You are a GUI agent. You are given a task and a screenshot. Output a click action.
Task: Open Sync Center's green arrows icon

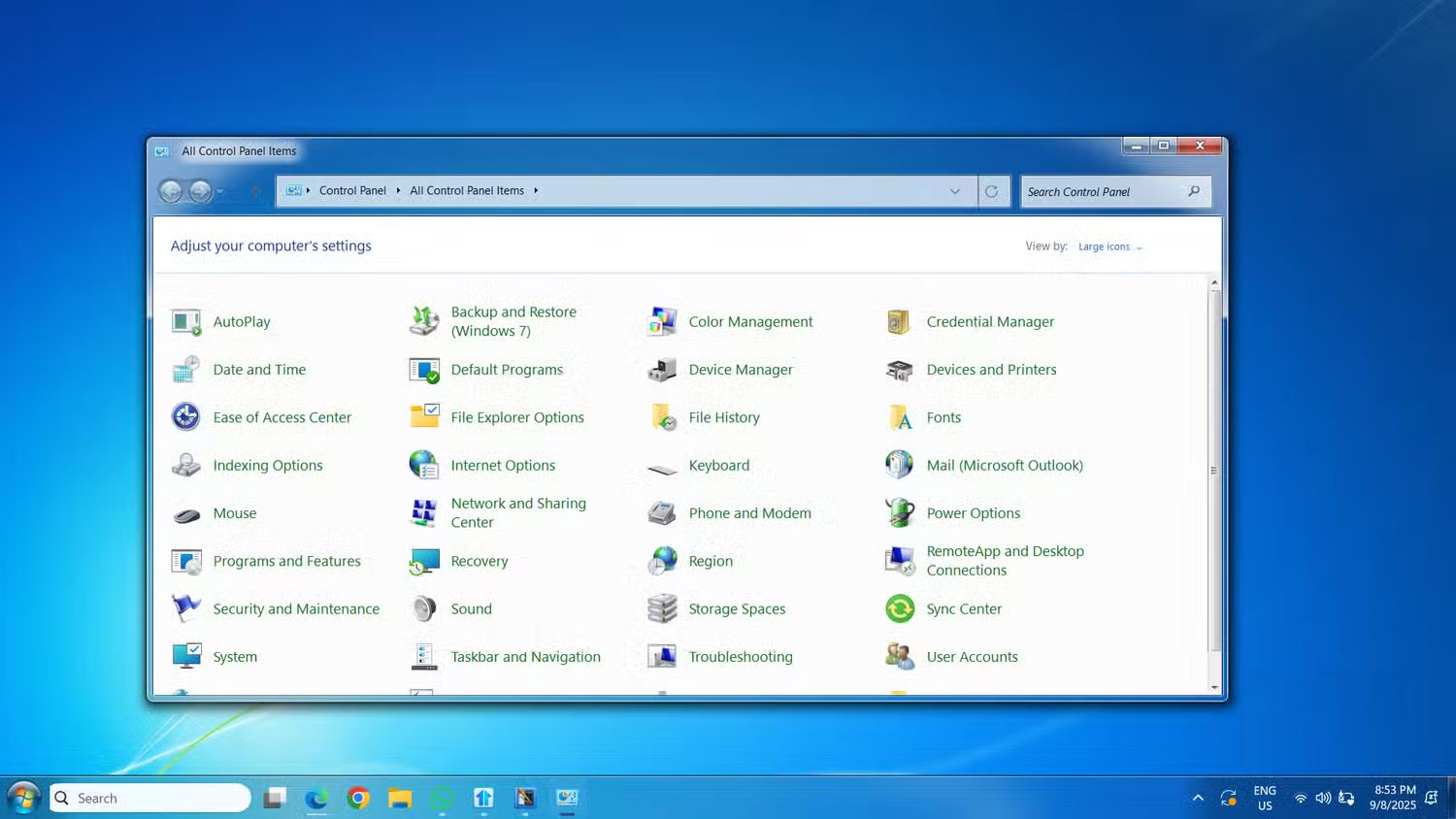[x=899, y=608]
